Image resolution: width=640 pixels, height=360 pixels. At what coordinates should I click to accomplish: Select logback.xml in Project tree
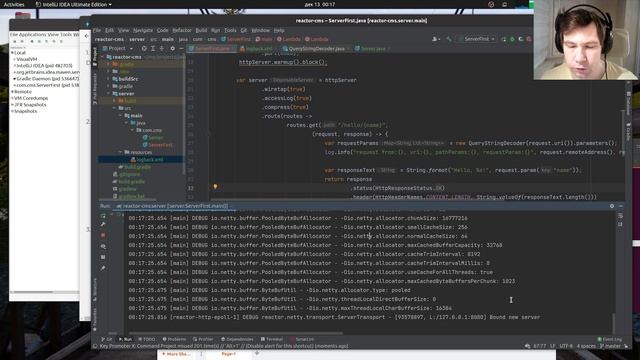[x=147, y=160]
